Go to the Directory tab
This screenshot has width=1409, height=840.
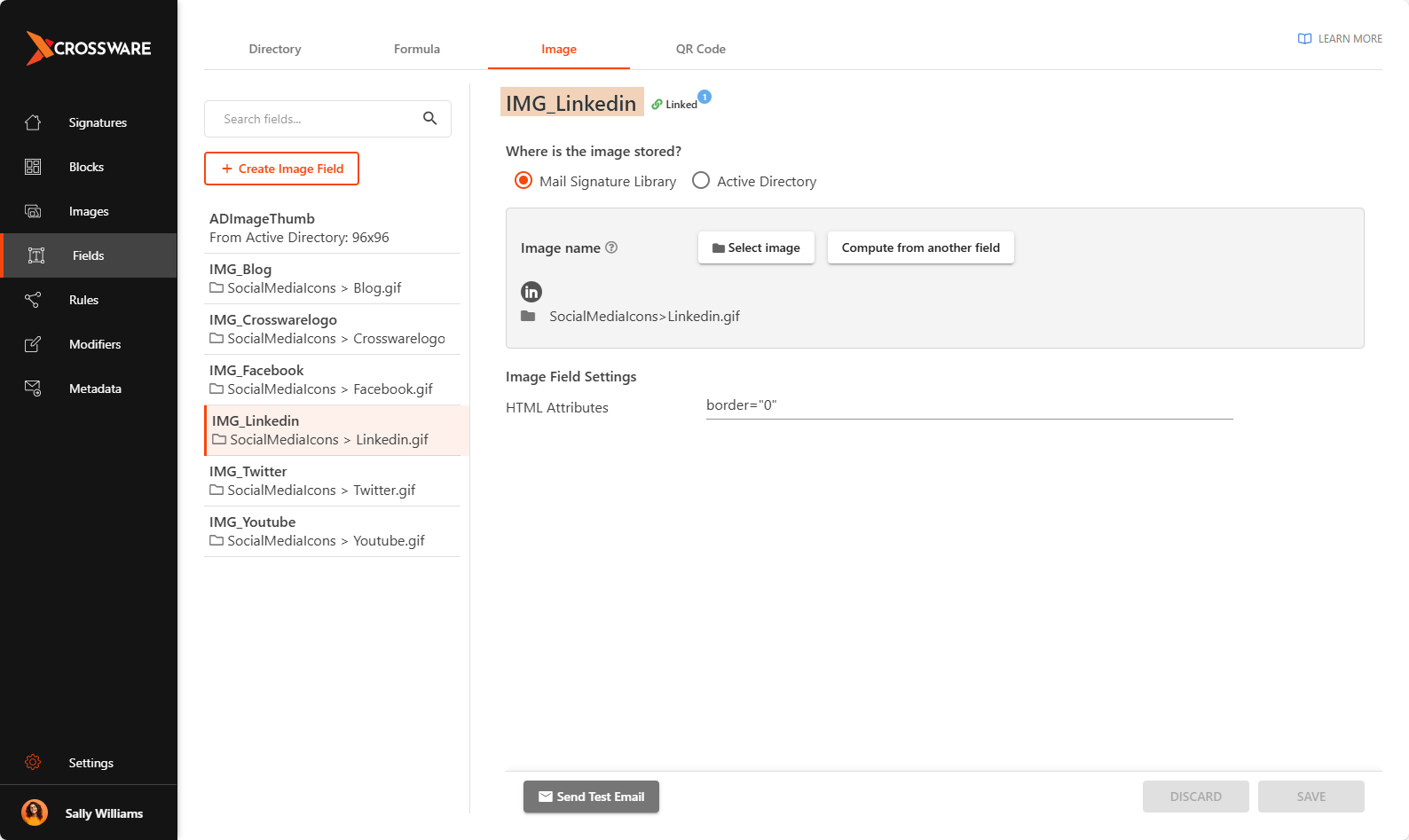tap(275, 49)
